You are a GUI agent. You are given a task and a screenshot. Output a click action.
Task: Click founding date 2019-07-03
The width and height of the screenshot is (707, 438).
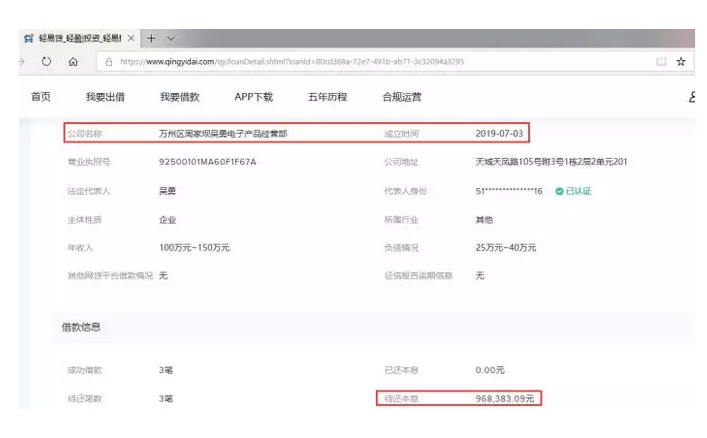coord(499,134)
